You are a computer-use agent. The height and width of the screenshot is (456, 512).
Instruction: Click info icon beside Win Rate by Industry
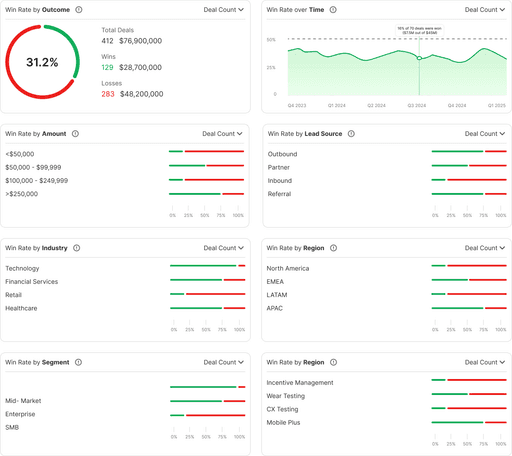point(77,248)
